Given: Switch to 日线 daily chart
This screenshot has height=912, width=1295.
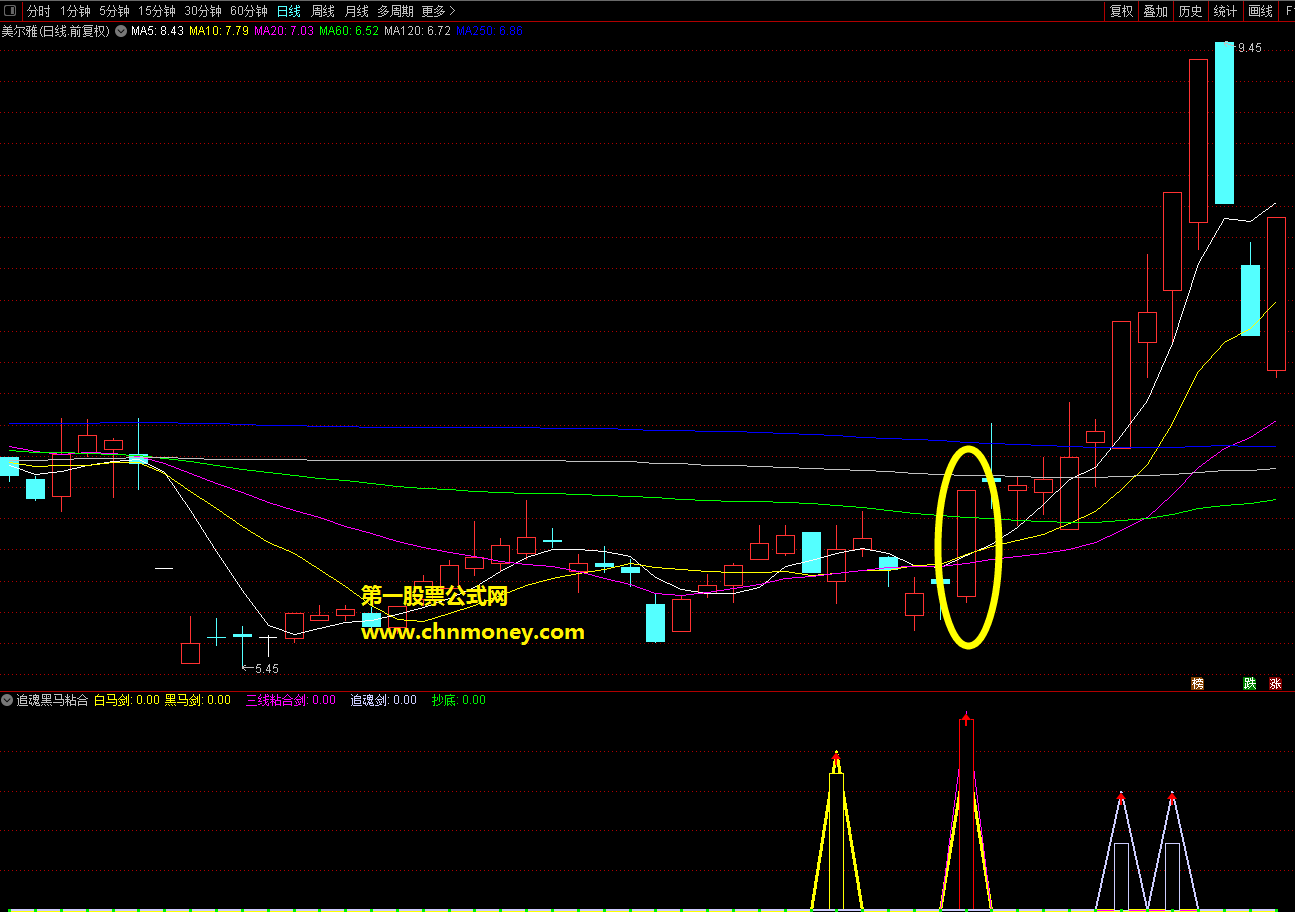Looking at the screenshot, I should point(288,11).
